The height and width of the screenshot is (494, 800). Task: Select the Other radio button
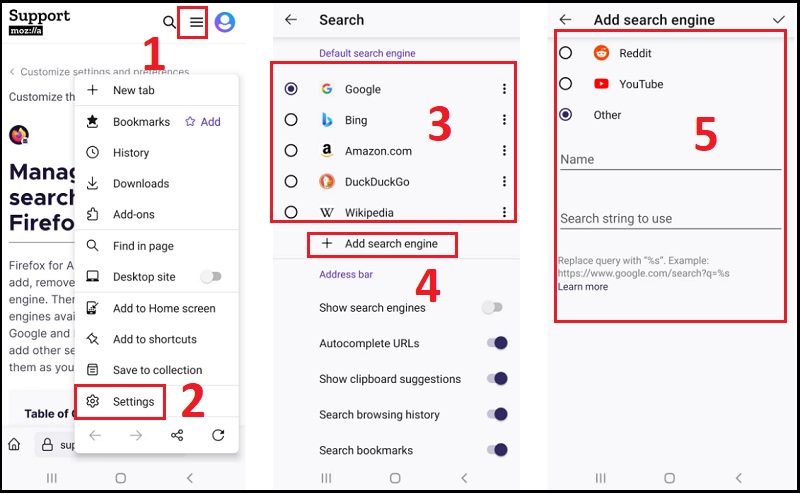(x=565, y=114)
